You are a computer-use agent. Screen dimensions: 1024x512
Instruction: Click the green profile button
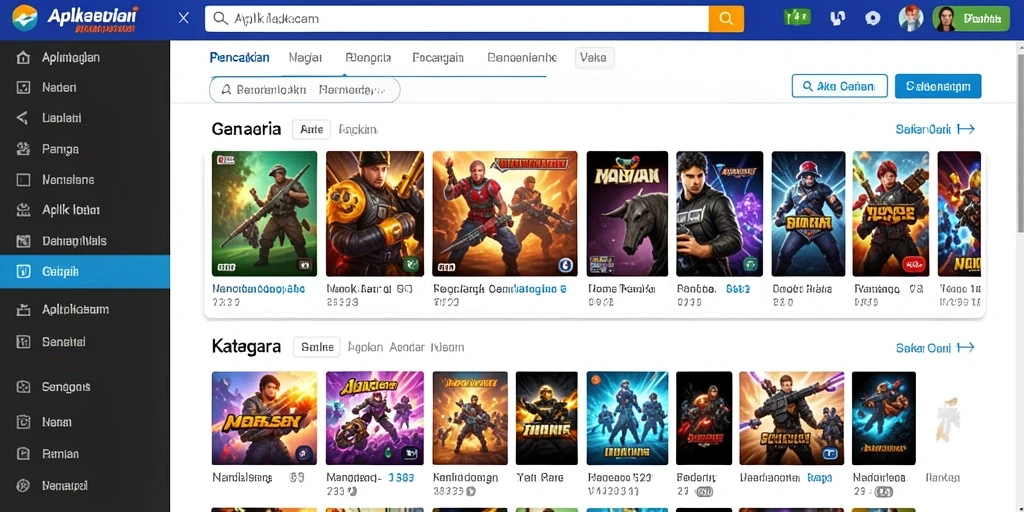[x=971, y=18]
